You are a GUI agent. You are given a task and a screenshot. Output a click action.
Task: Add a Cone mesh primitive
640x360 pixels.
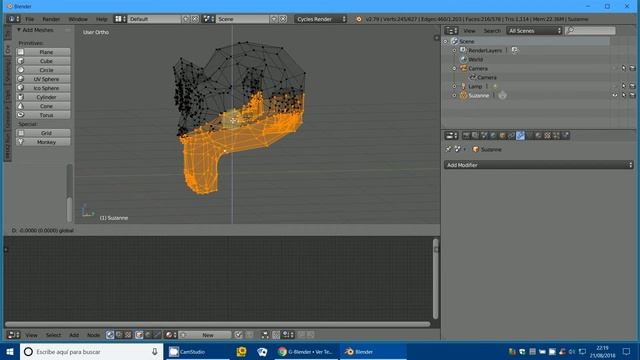tap(43, 106)
